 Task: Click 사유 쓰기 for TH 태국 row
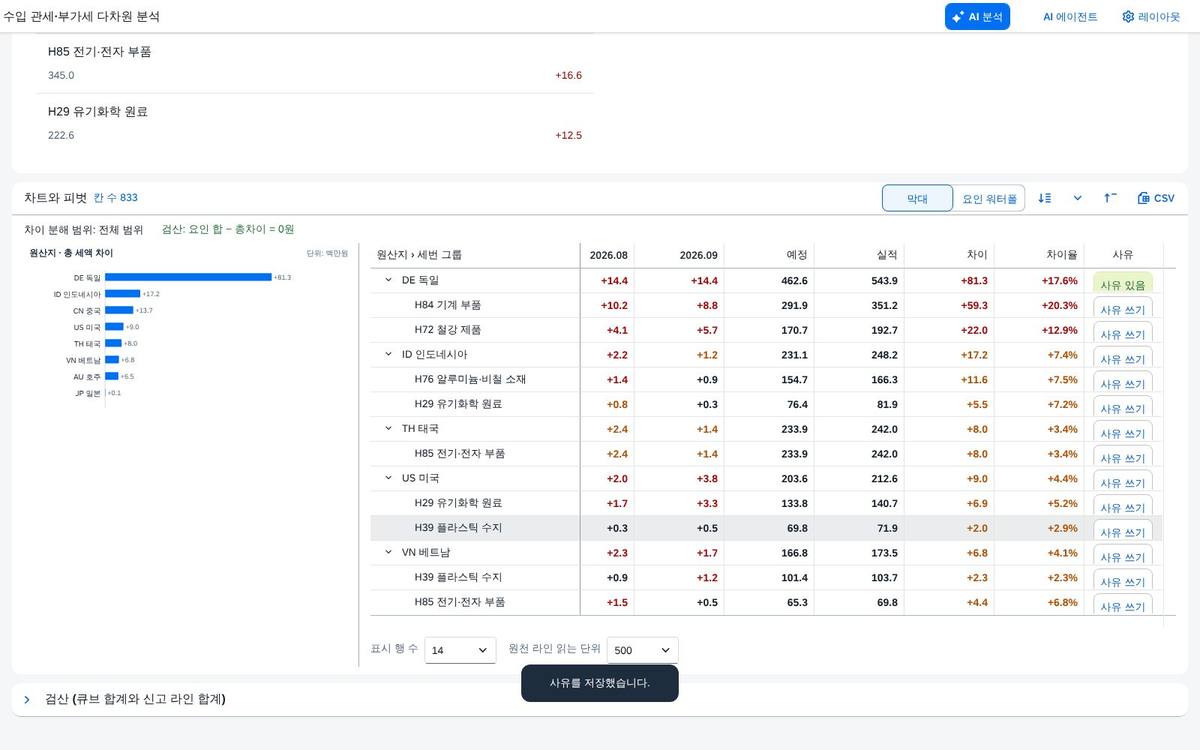[1123, 431]
